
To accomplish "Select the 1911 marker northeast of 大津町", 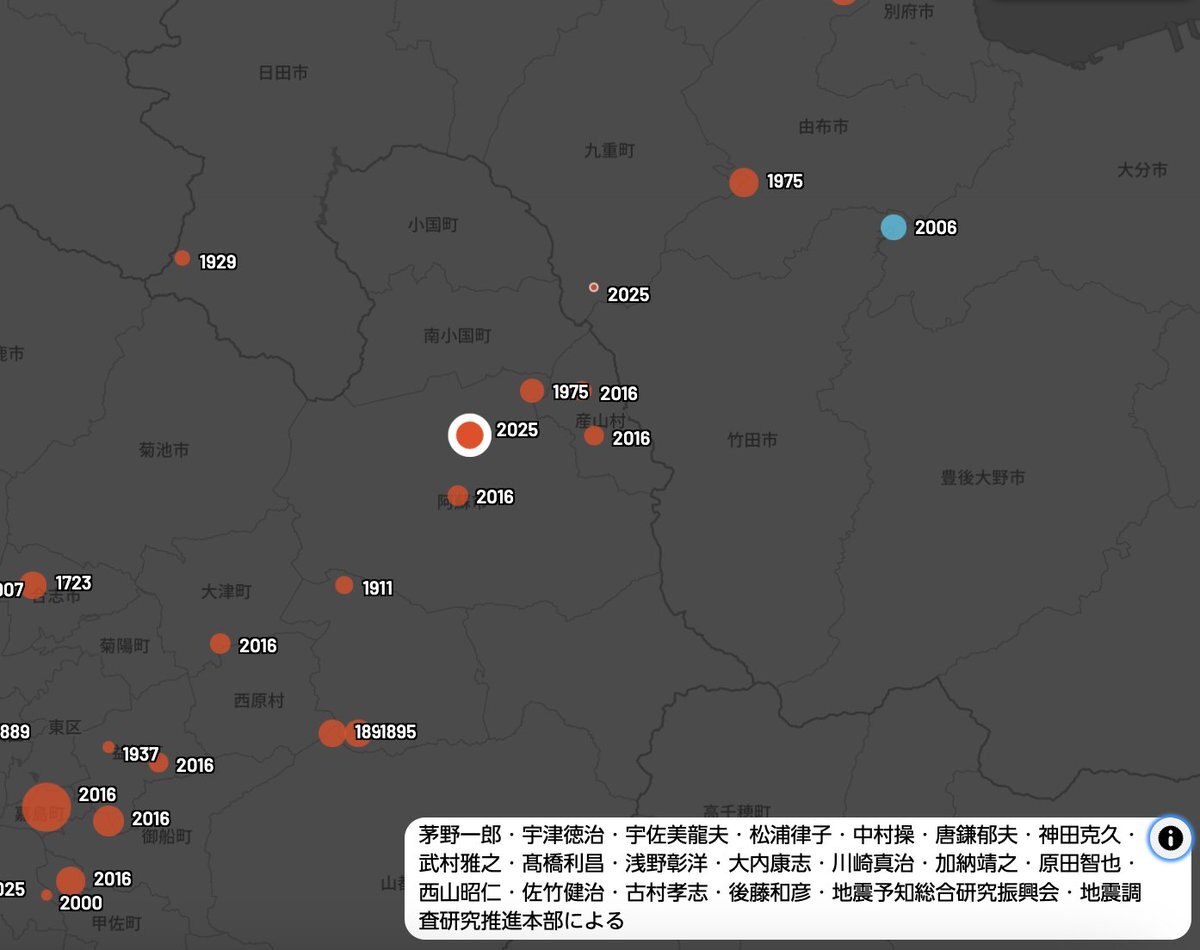I will pos(344,585).
